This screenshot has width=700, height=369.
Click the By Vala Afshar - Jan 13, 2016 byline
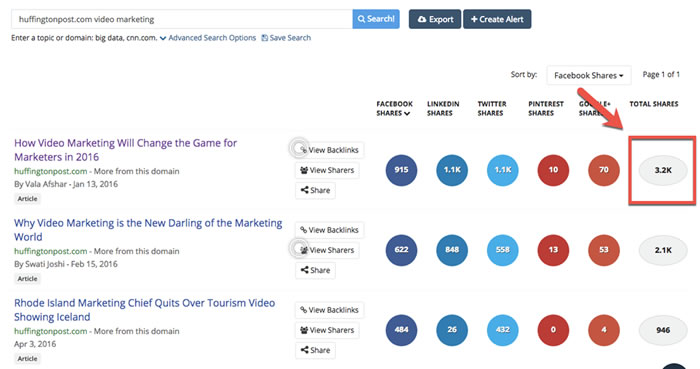tap(66, 184)
